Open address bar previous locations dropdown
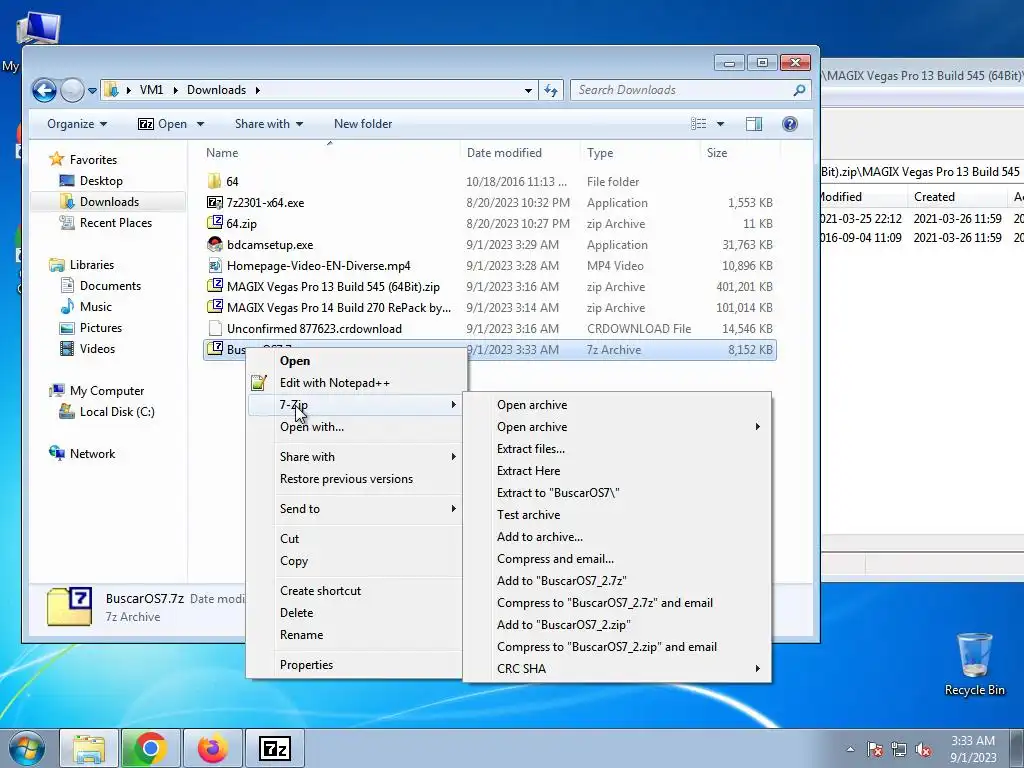This screenshot has width=1024, height=768. point(528,90)
